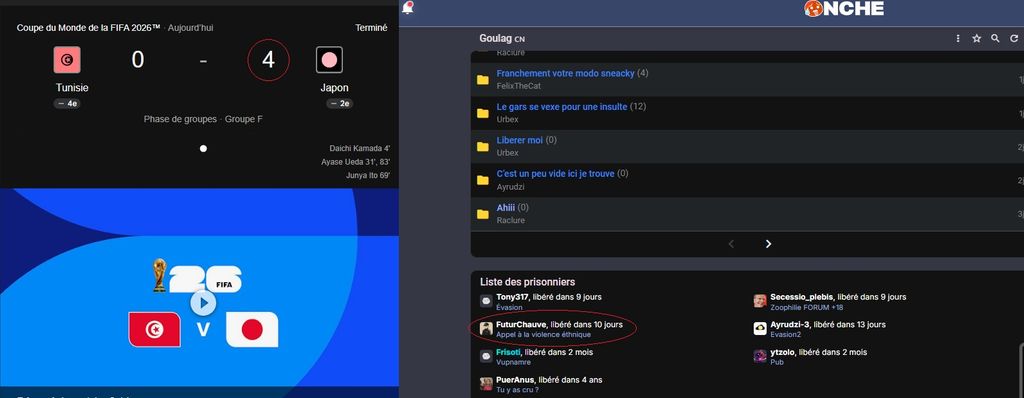The image size is (1024, 398).
Task: Click the Japon team flag icon
Action: pyautogui.click(x=329, y=60)
